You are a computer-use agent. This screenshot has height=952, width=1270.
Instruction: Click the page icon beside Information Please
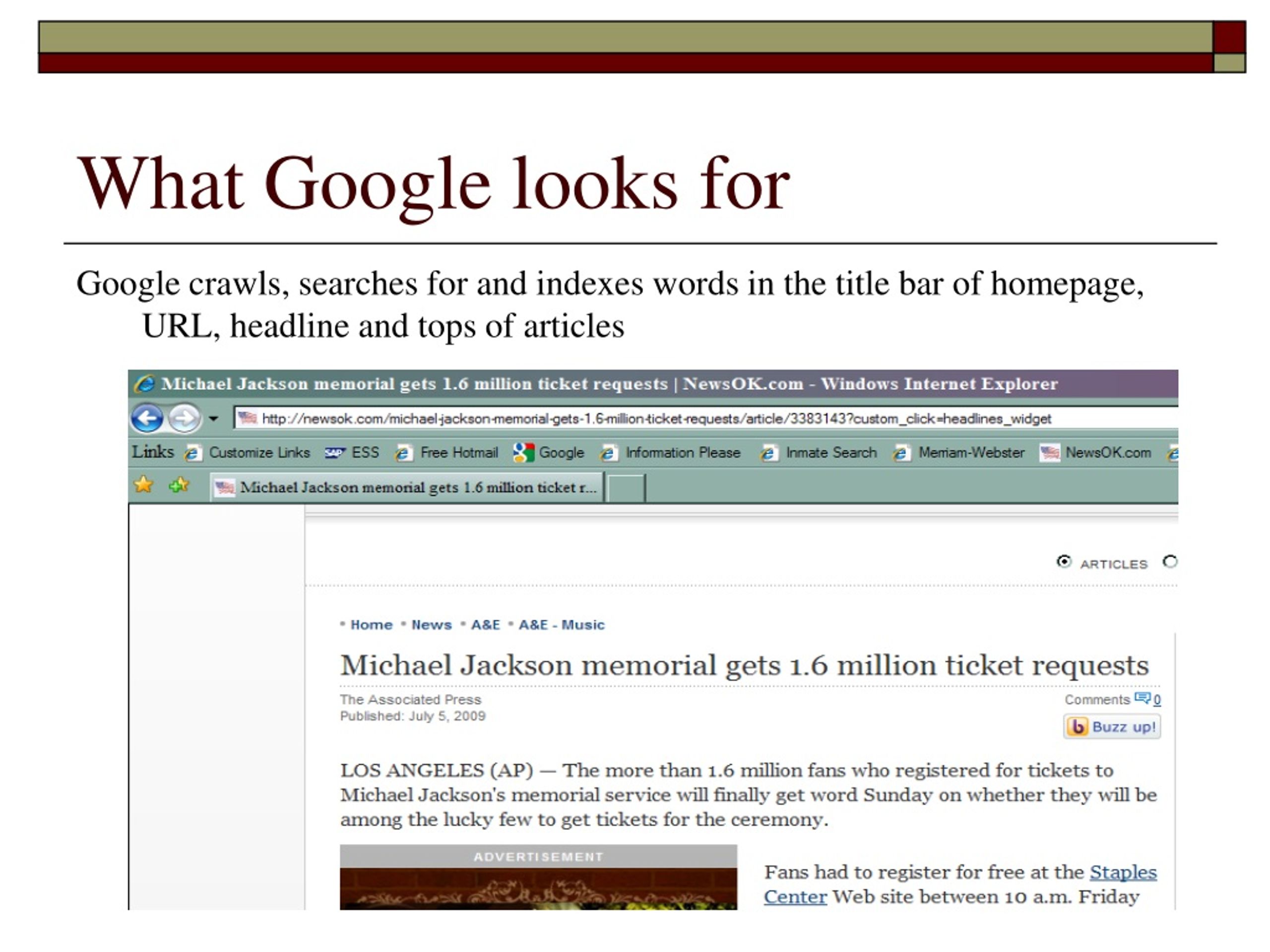pos(609,453)
